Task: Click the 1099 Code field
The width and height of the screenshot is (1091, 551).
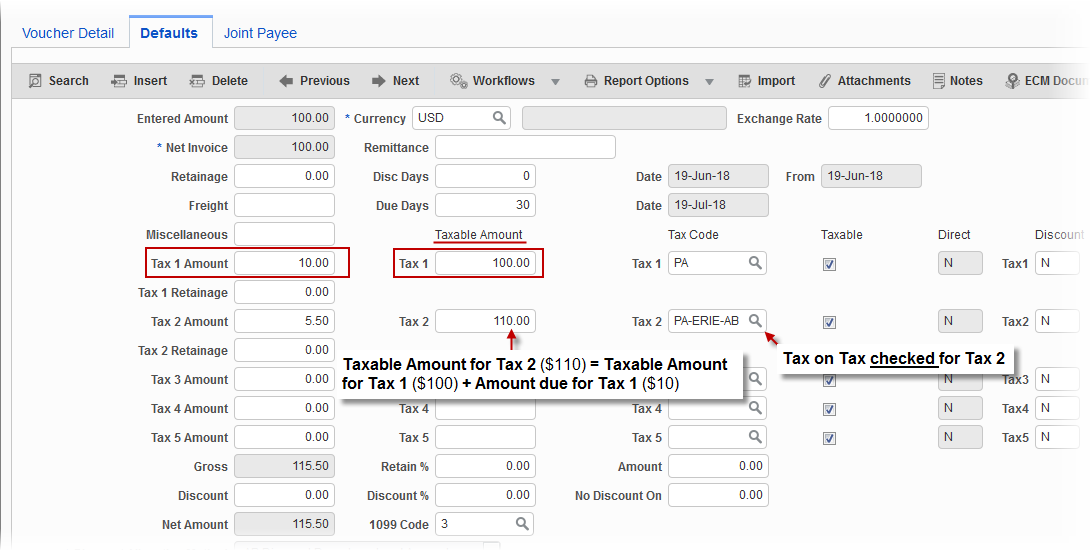Action: click(x=484, y=524)
